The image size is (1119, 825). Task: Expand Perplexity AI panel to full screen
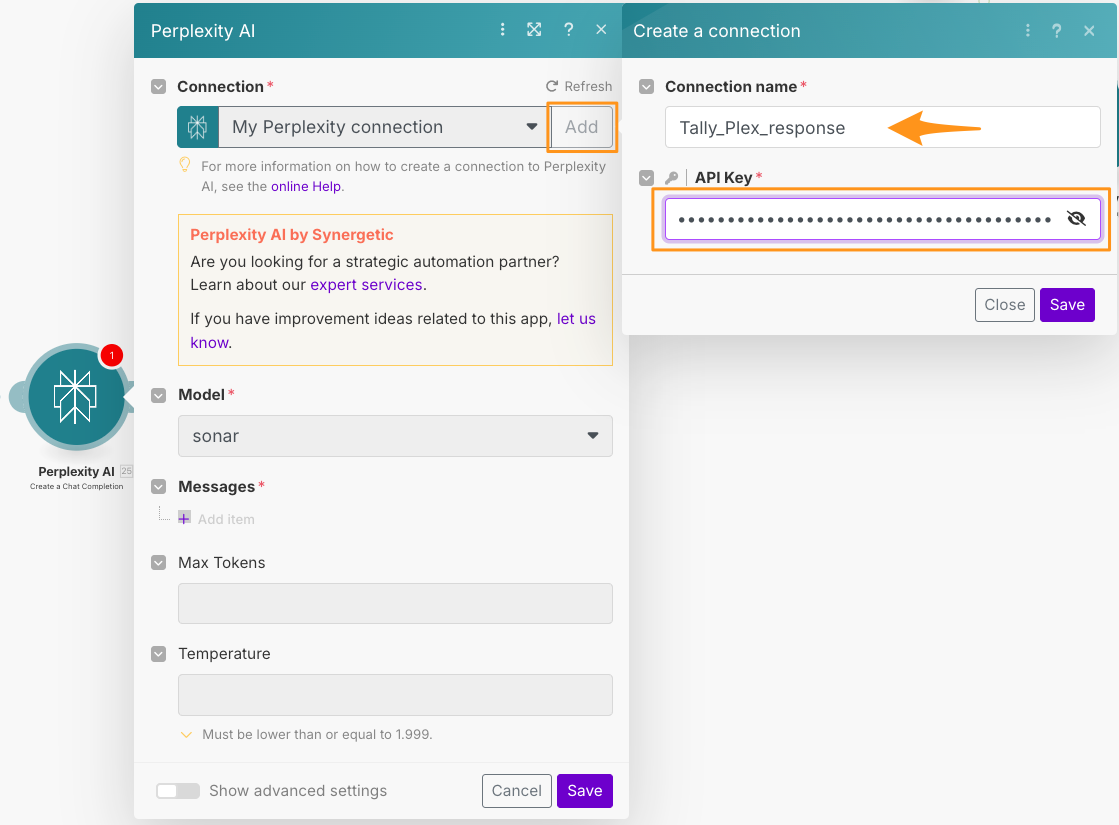click(534, 29)
